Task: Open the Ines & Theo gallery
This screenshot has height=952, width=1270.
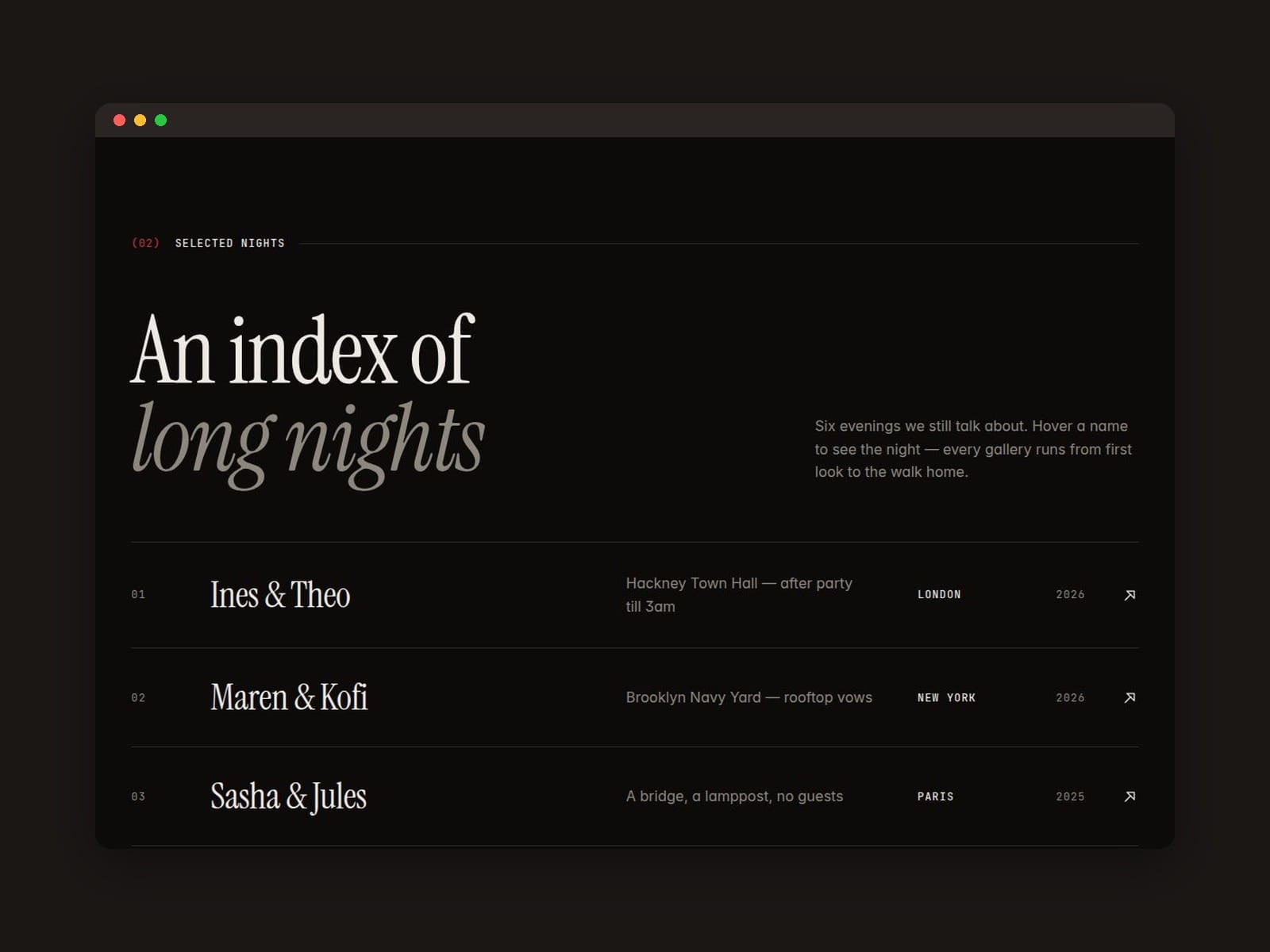Action: pyautogui.click(x=280, y=595)
